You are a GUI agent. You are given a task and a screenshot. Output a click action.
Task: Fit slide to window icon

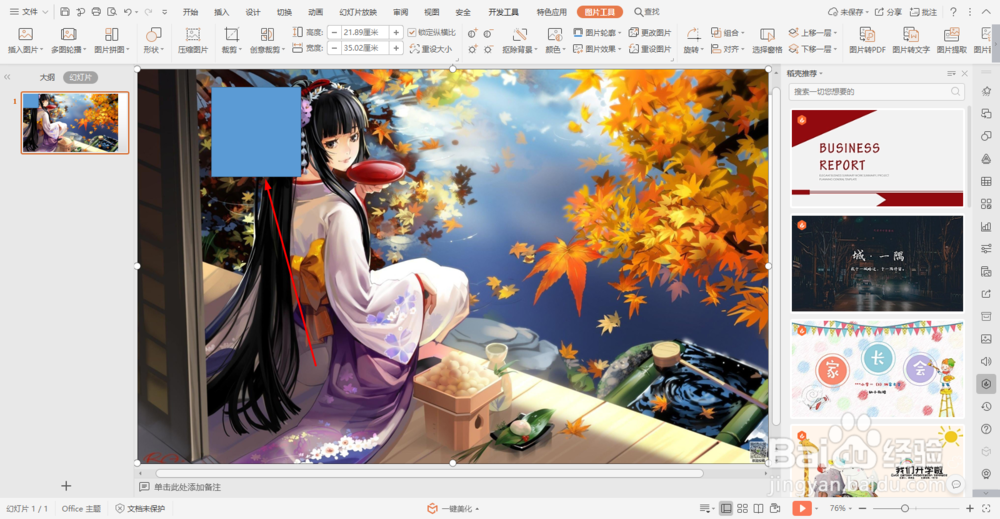pos(987,508)
